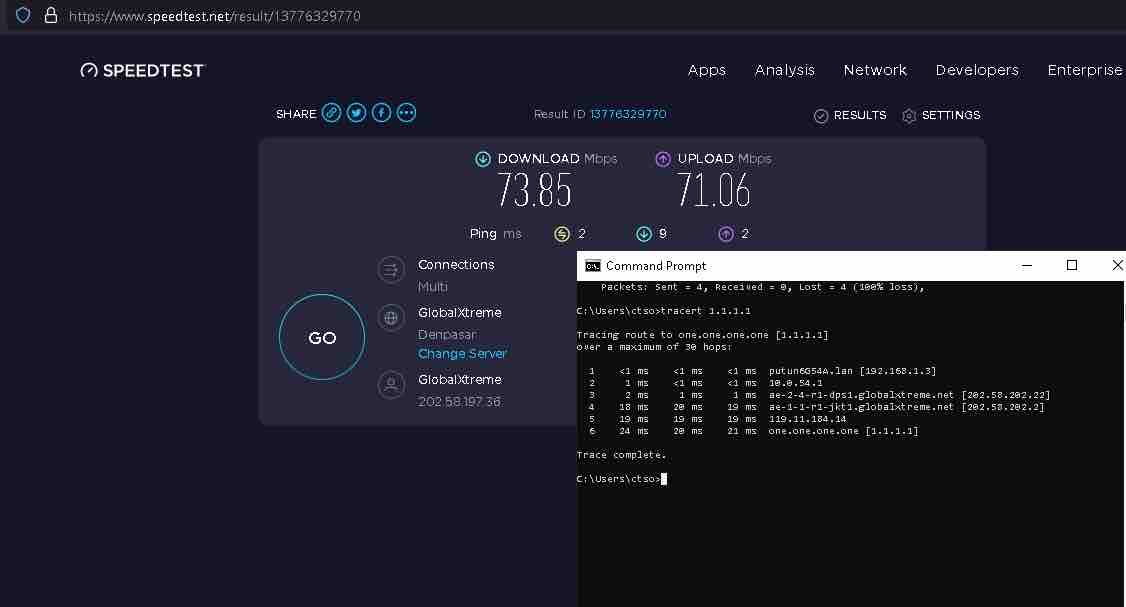Click the user ISP profile icon
Image resolution: width=1126 pixels, height=607 pixels.
tap(391, 384)
